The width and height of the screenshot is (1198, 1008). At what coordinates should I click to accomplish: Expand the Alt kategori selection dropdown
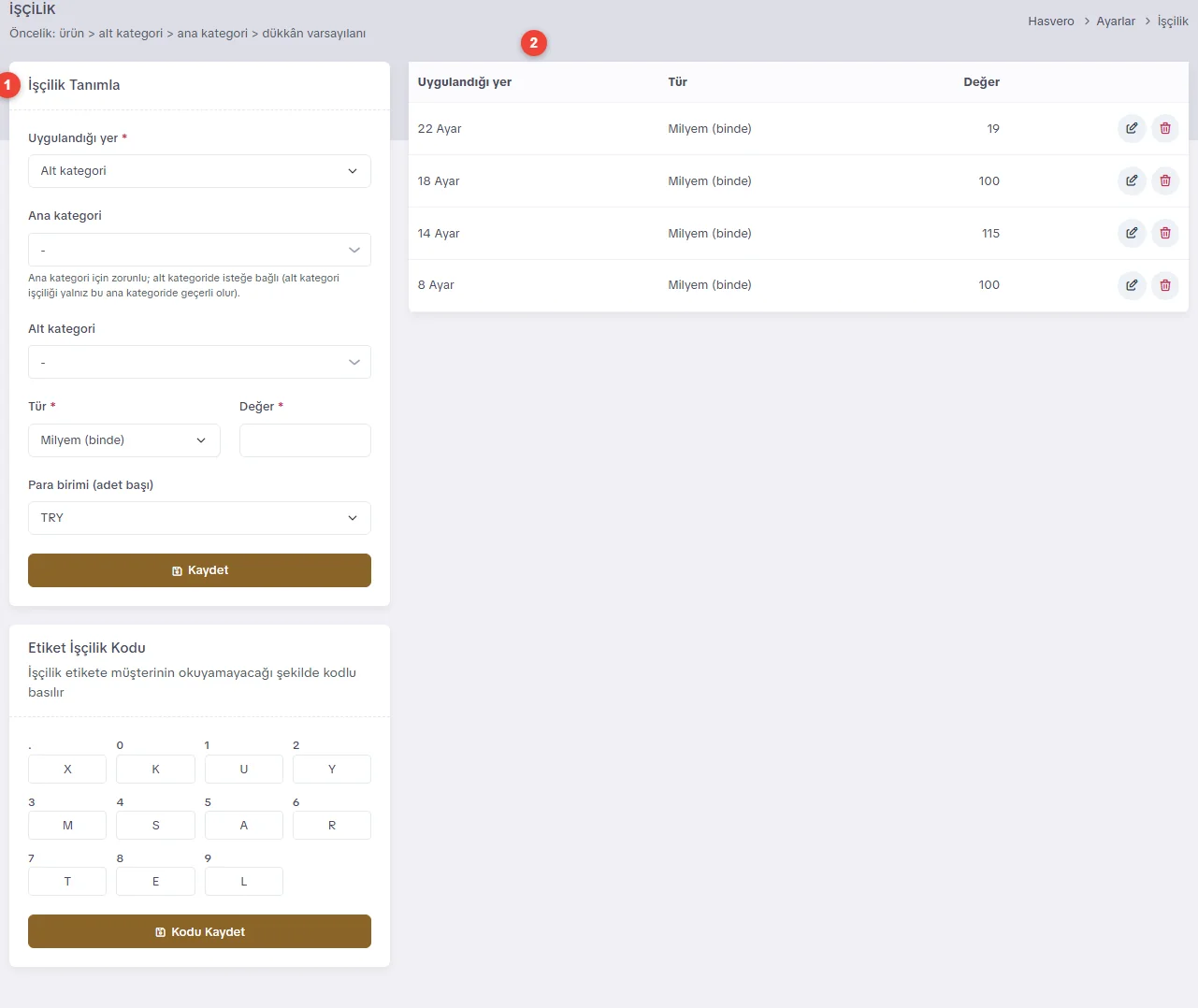point(199,362)
